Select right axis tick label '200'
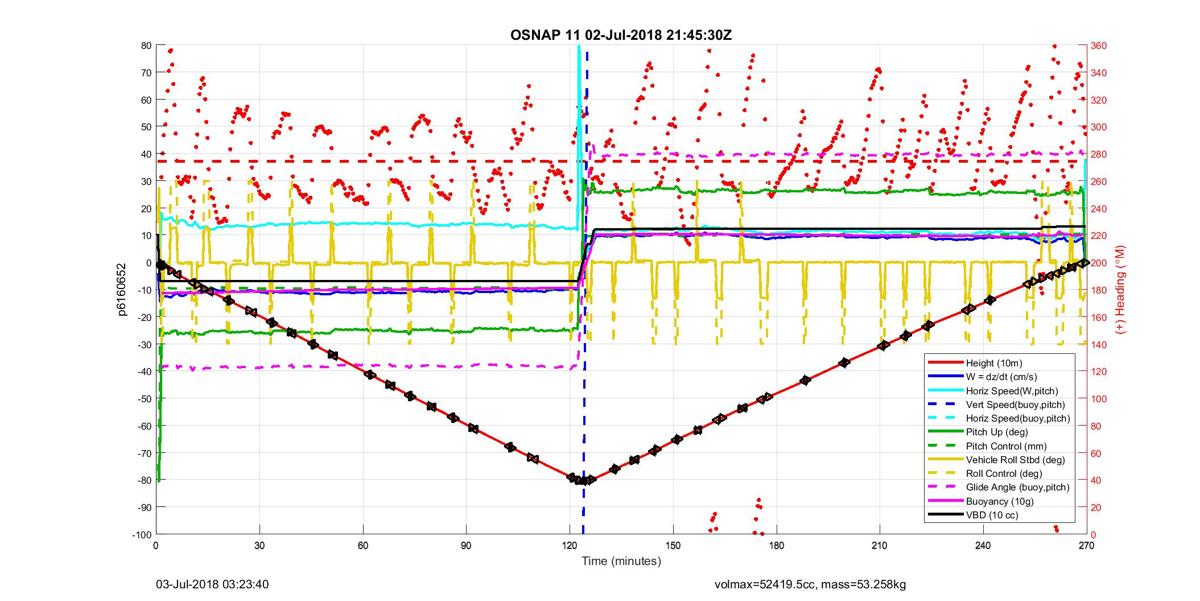This screenshot has height=601, width=1200. pyautogui.click(x=1099, y=263)
